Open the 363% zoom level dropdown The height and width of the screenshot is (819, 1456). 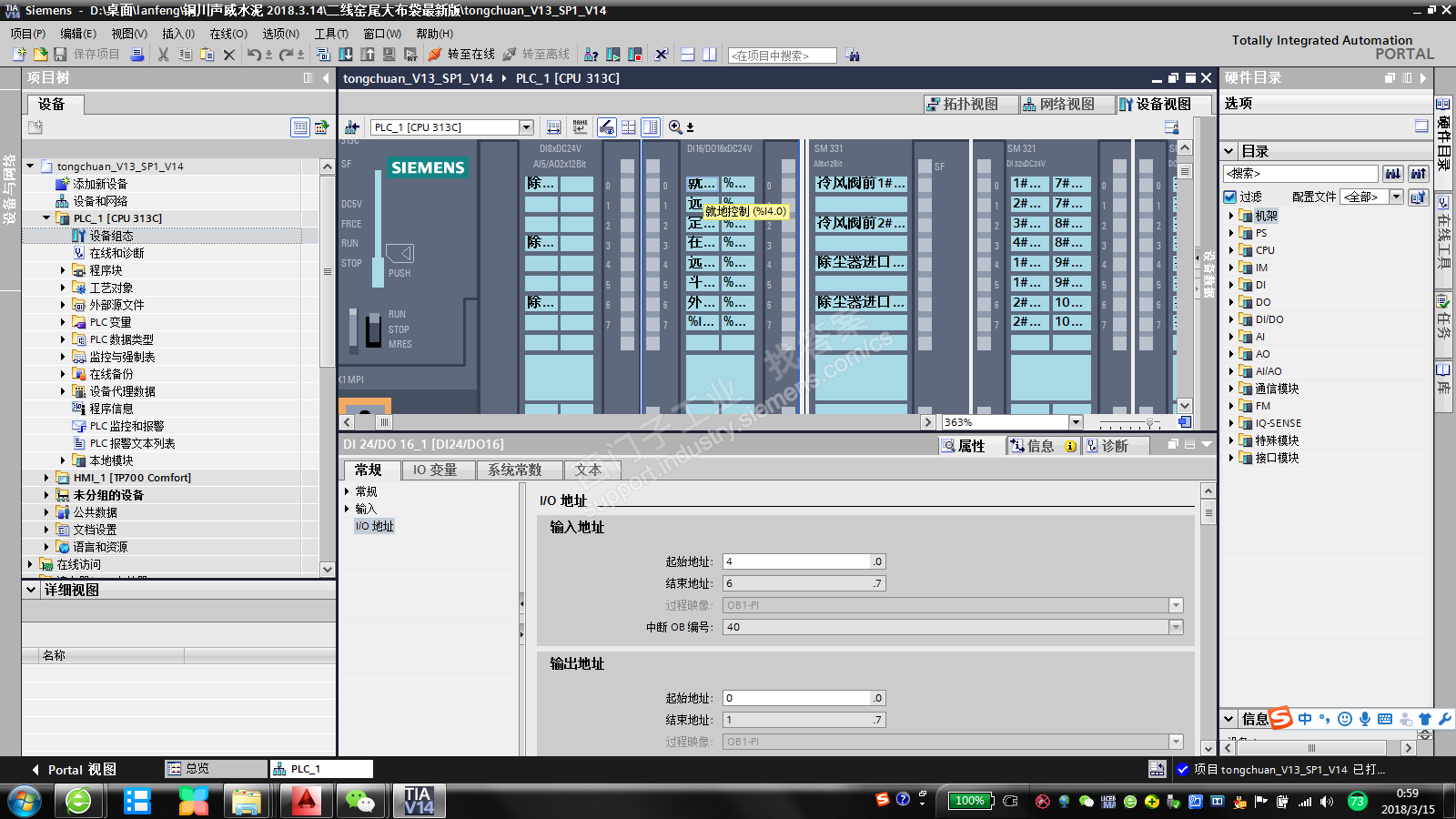click(1076, 422)
